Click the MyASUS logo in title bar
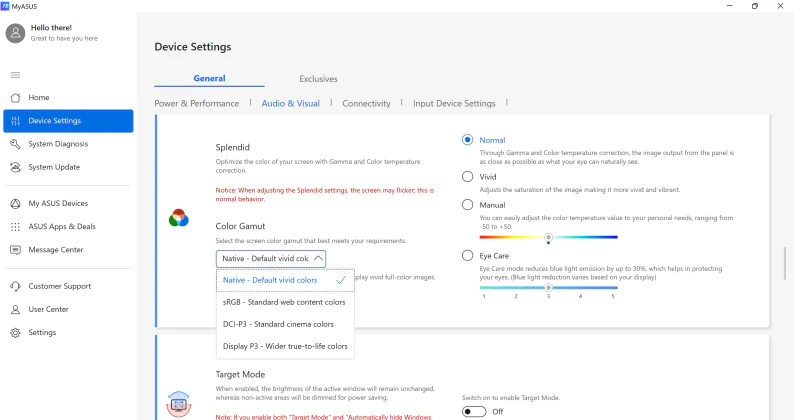This screenshot has width=794, height=420. 5,6
